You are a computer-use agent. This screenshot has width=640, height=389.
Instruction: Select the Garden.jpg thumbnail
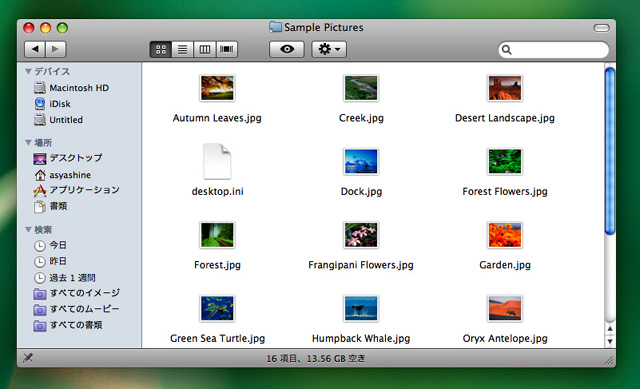[504, 235]
